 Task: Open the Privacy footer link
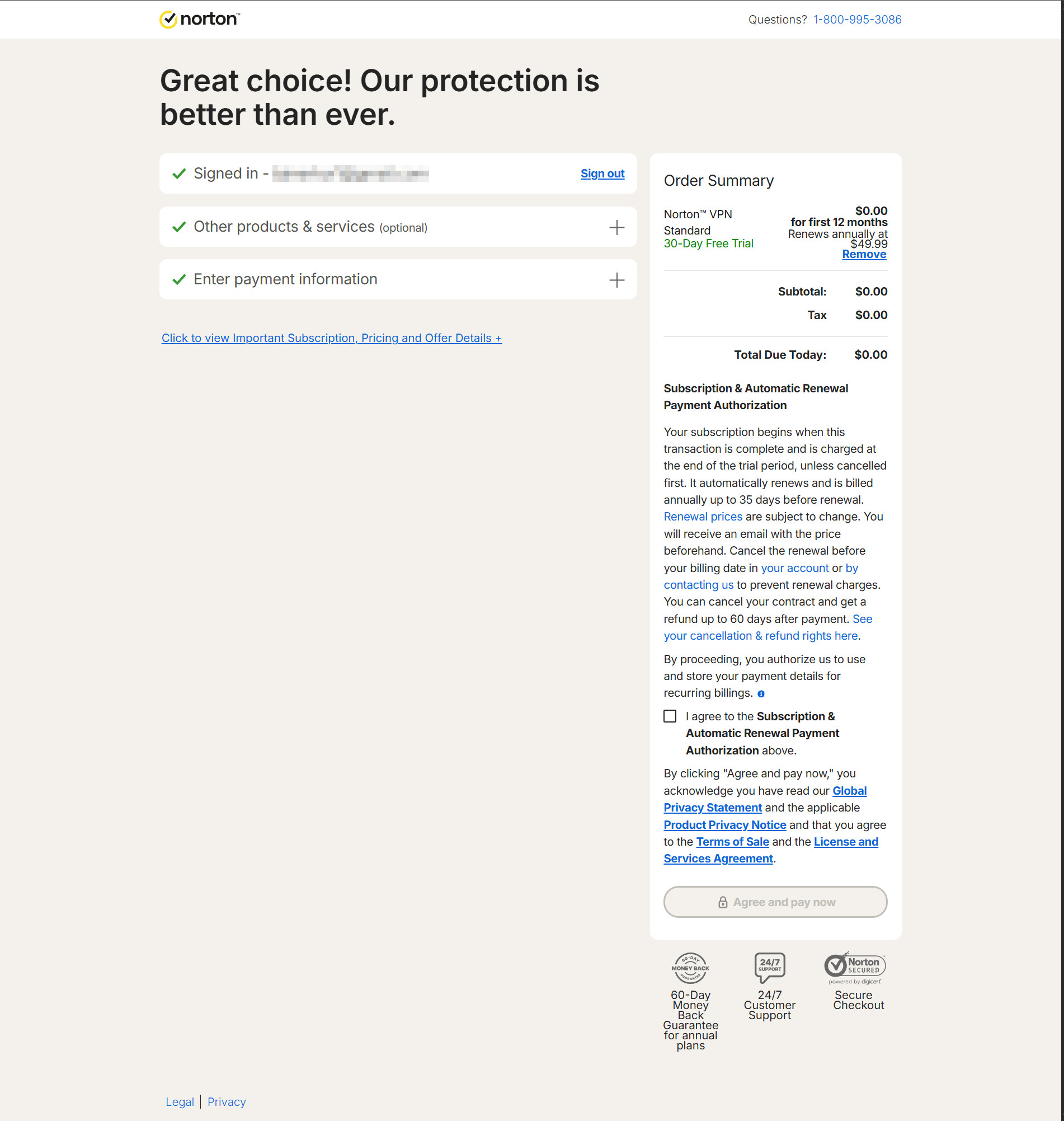[227, 1102]
